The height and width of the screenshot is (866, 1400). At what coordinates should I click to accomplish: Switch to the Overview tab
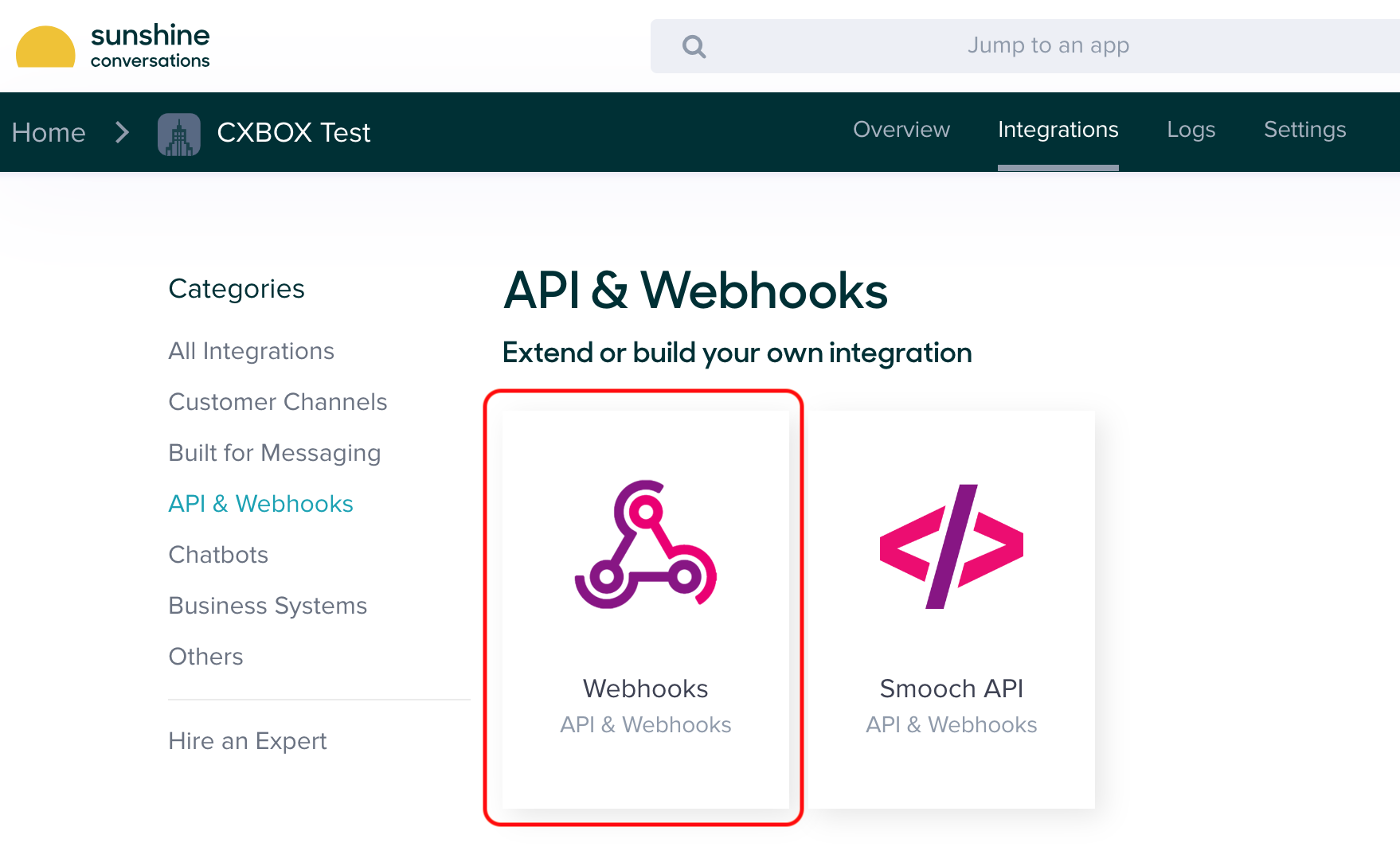coord(901,130)
